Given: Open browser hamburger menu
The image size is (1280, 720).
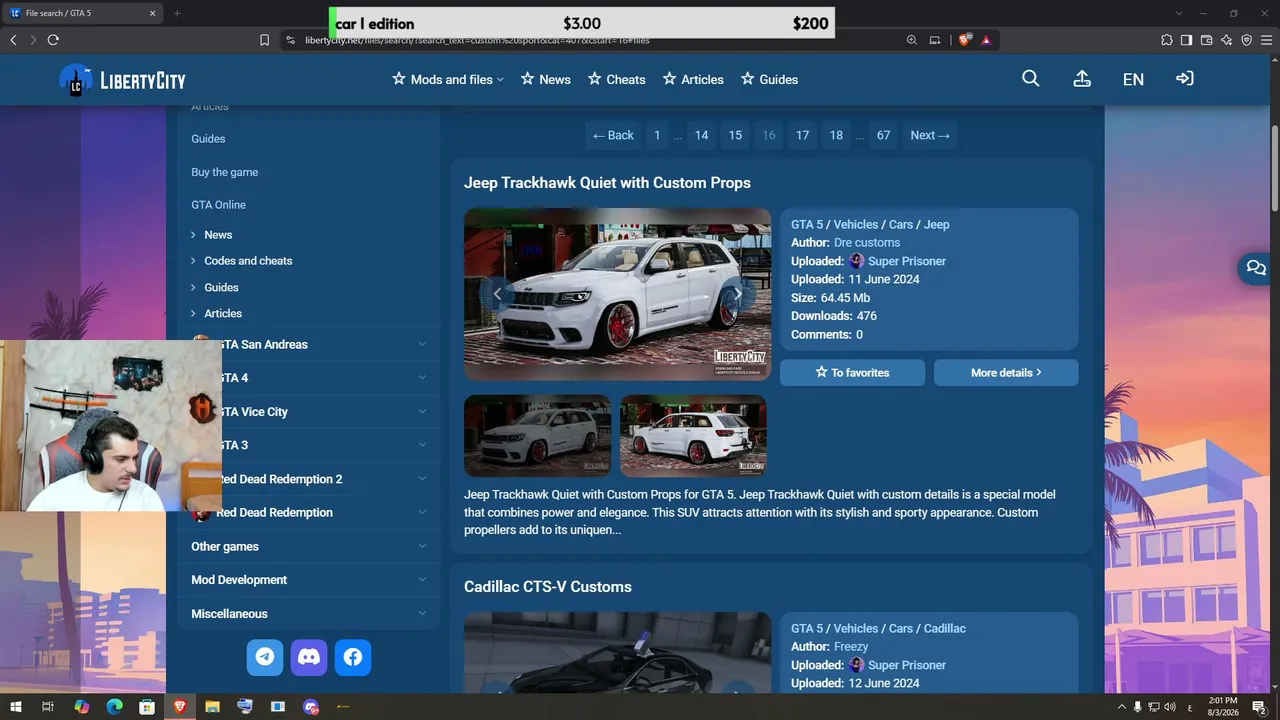Looking at the screenshot, I should (x=1266, y=40).
